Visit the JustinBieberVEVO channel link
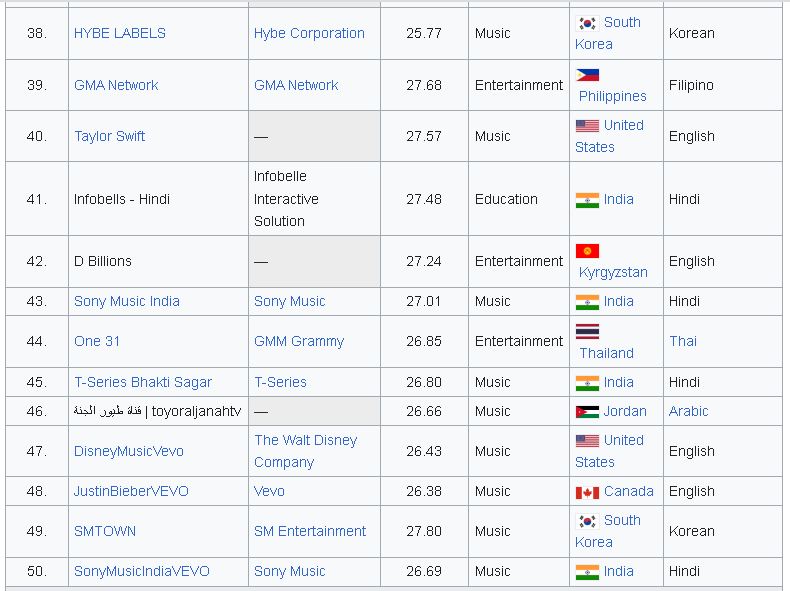The height and width of the screenshot is (591, 790). [131, 491]
